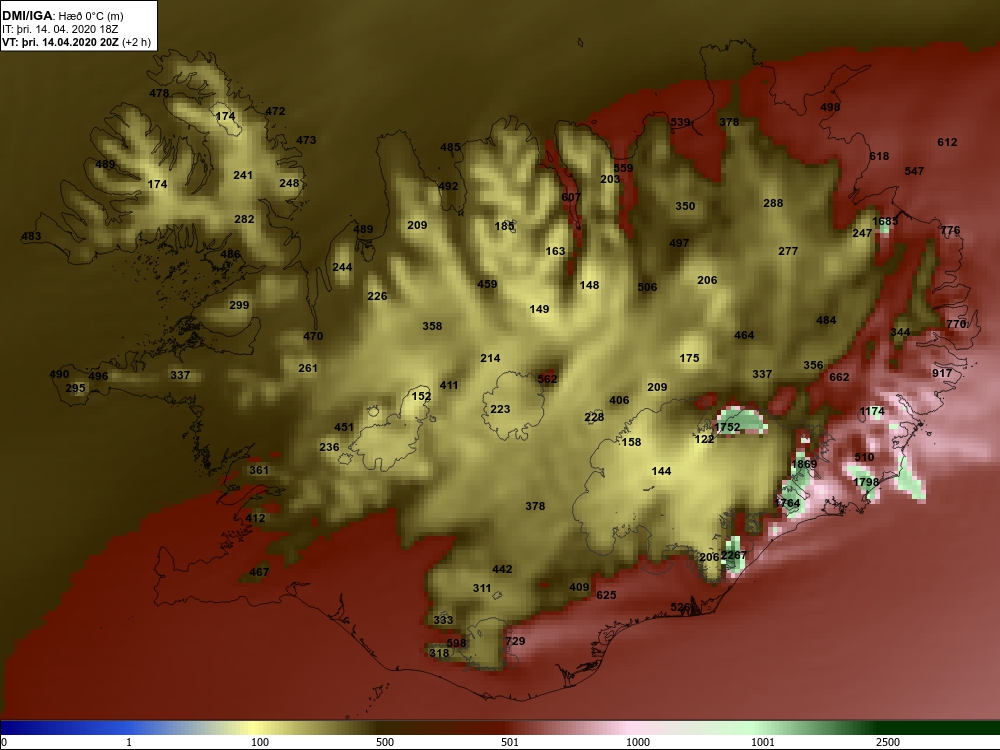Click the map value 478 in the Westfjords
Screen dimensions: 1000x750
159,93
